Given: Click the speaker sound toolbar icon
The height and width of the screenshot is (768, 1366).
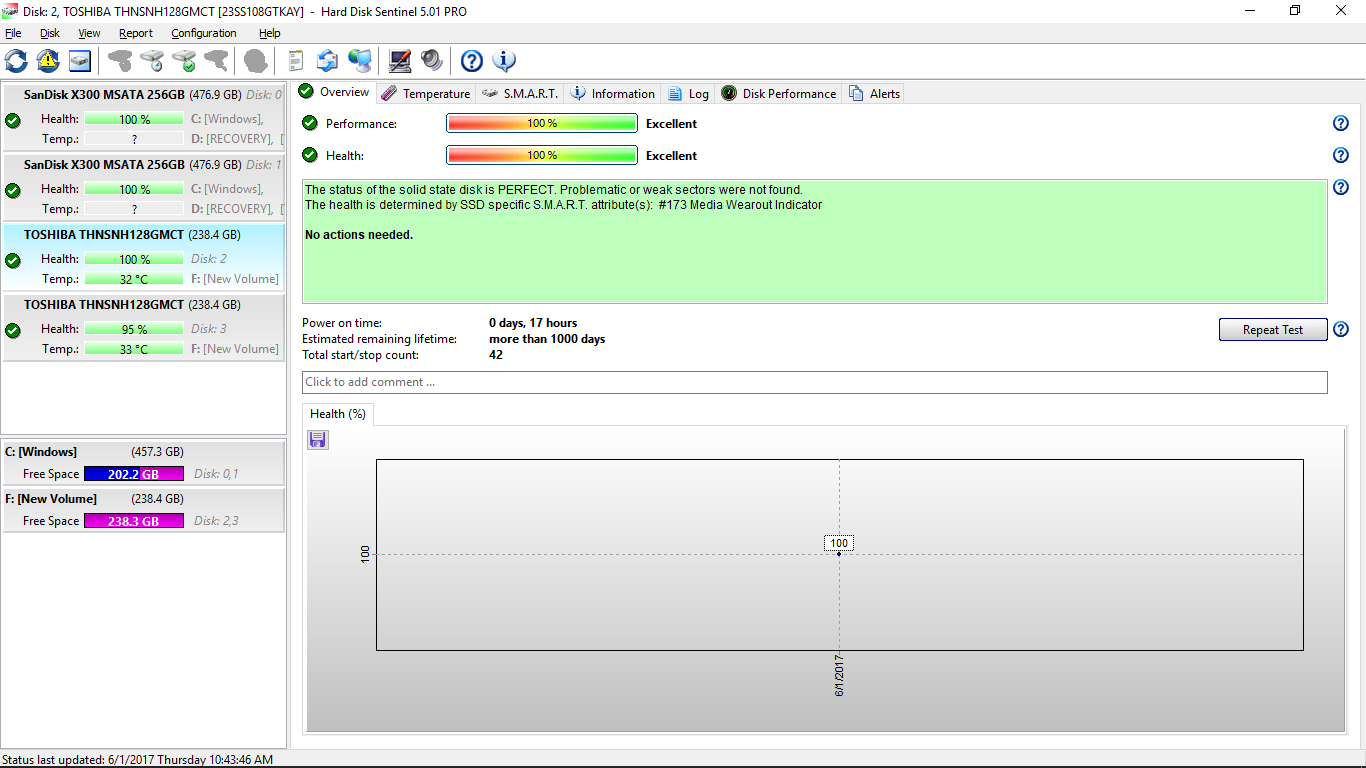Looking at the screenshot, I should click(x=432, y=61).
